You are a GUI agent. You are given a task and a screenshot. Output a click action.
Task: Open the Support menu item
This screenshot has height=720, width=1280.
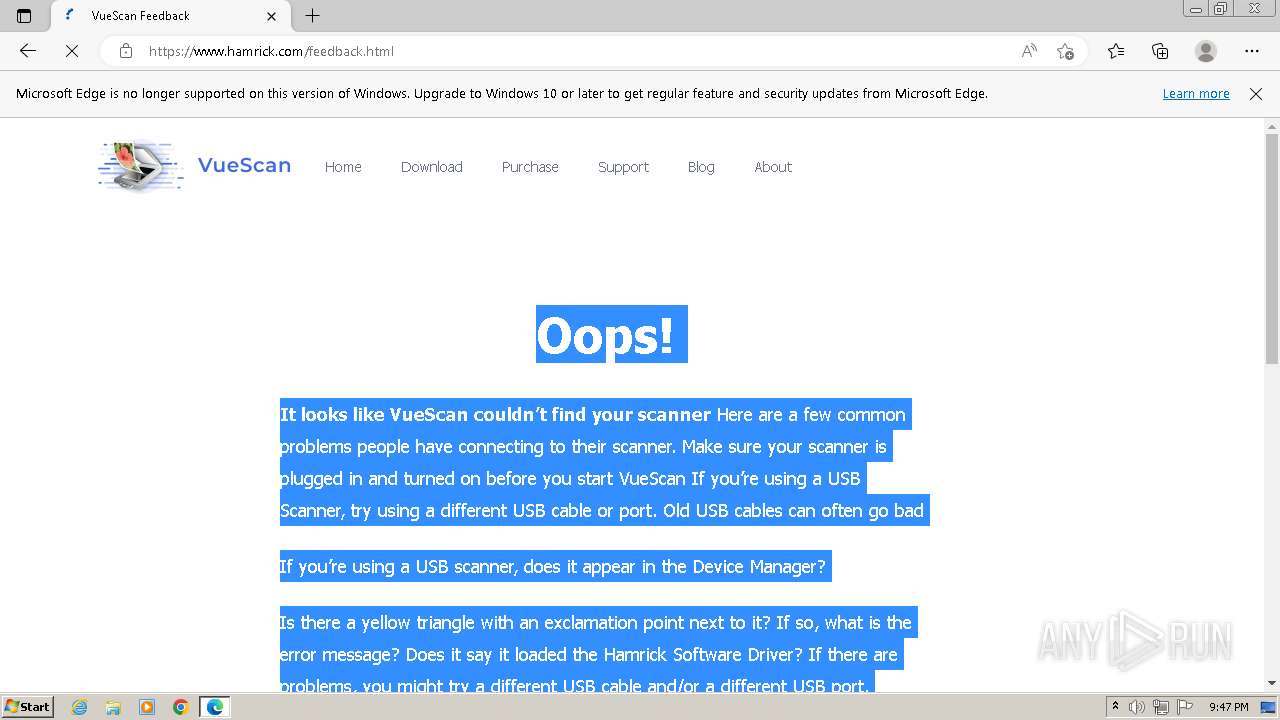pos(623,167)
